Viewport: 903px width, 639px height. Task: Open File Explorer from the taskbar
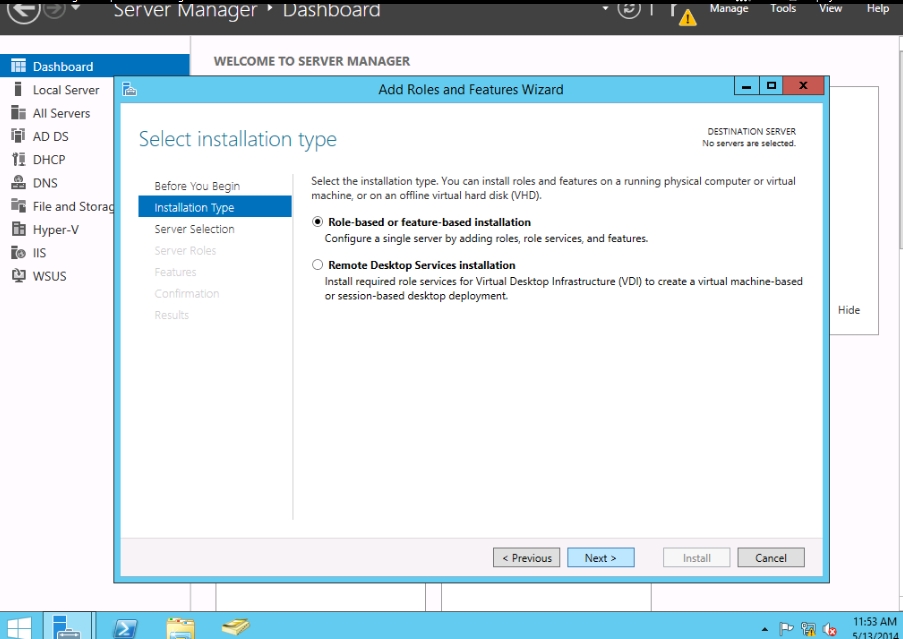[181, 627]
